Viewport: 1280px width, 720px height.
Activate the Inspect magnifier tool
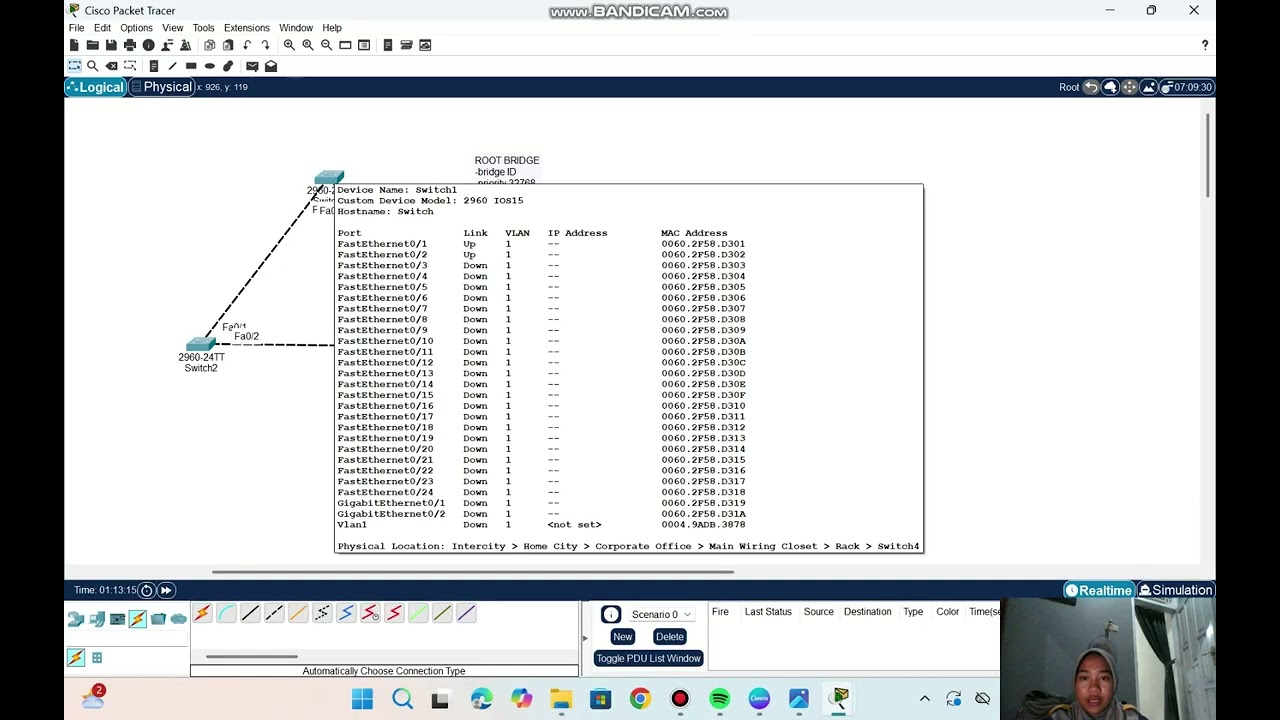tap(92, 66)
